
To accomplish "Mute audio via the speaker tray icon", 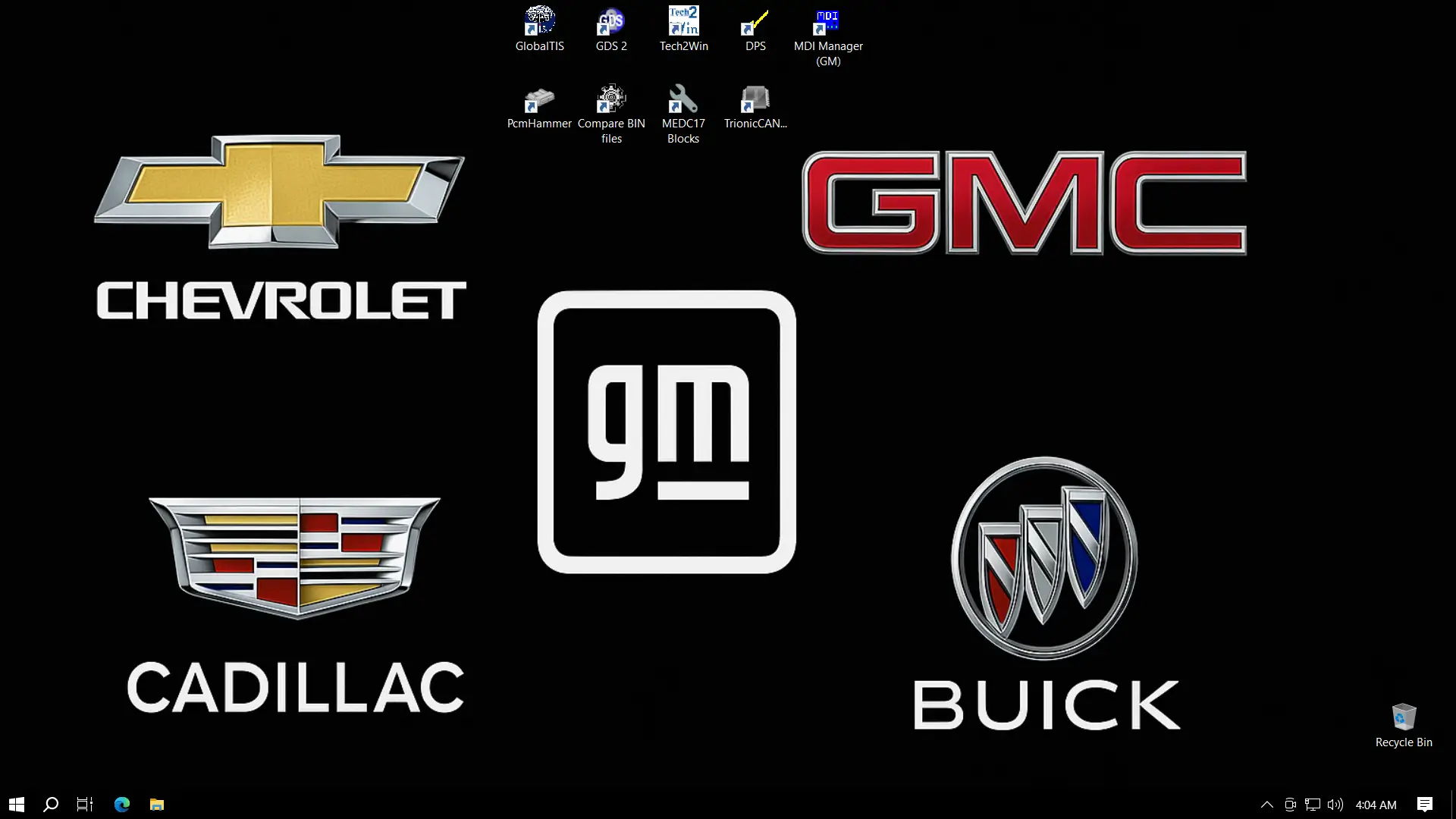I will (x=1335, y=805).
